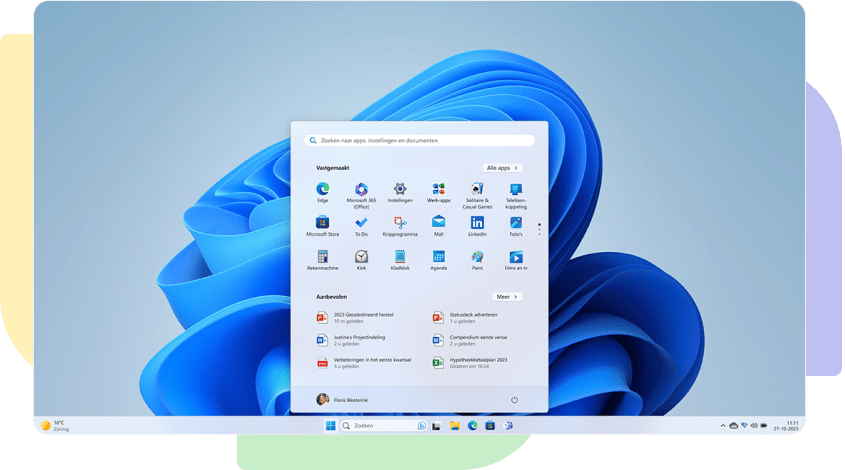
Task: Open Hypotheekbetaalplan 2023 spreadsheet
Action: pyautogui.click(x=470, y=363)
